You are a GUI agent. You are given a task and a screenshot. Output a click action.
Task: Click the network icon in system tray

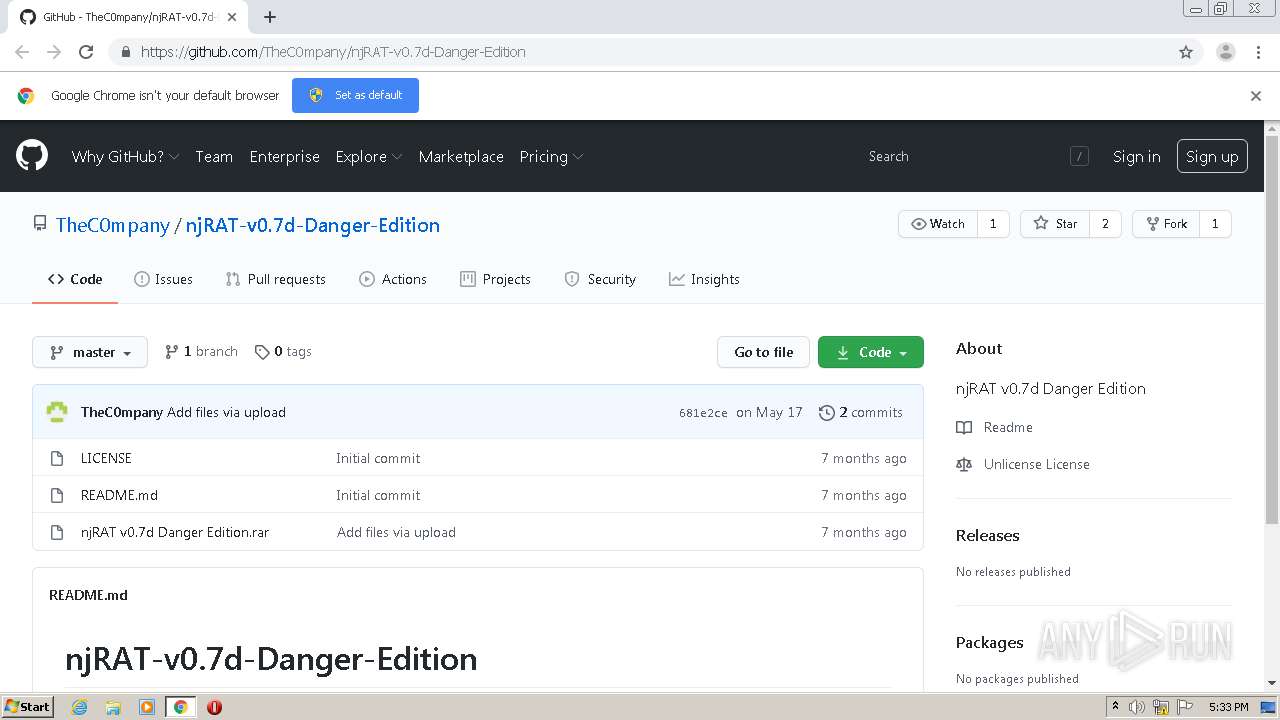pyautogui.click(x=1160, y=707)
